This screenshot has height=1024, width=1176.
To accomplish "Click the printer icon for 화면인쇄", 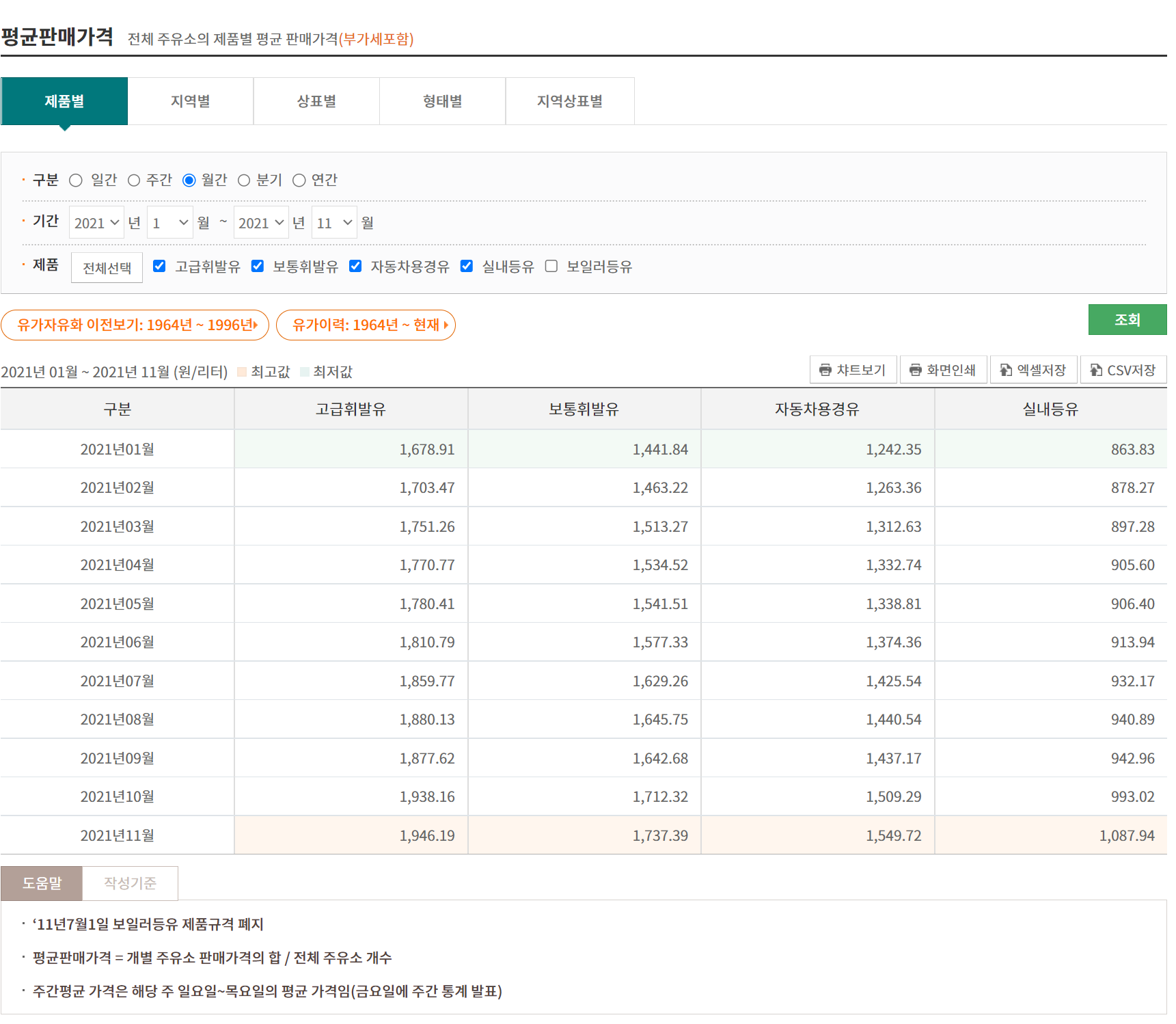I will click(x=915, y=370).
